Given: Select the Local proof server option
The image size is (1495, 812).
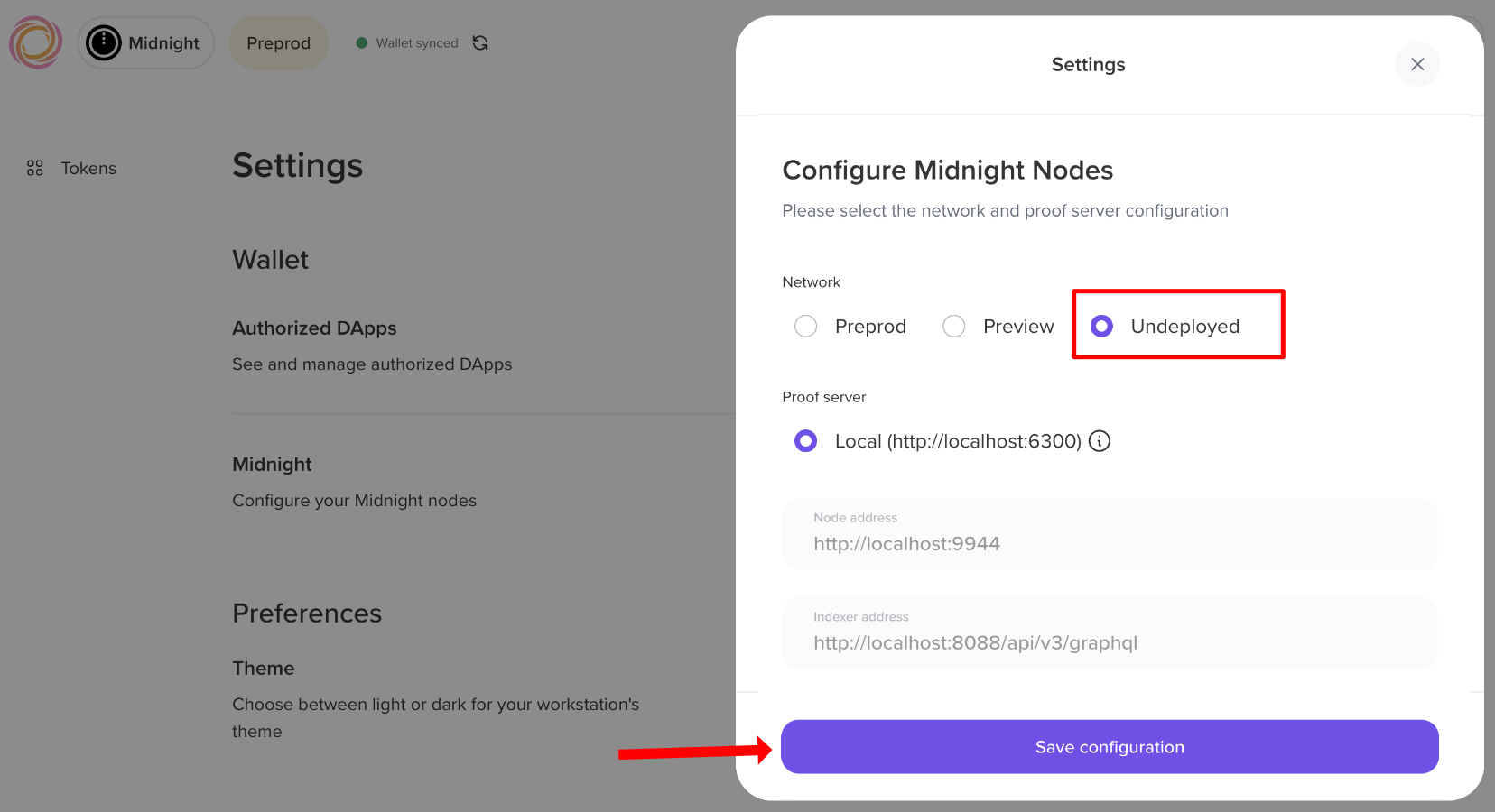Looking at the screenshot, I should [x=806, y=441].
